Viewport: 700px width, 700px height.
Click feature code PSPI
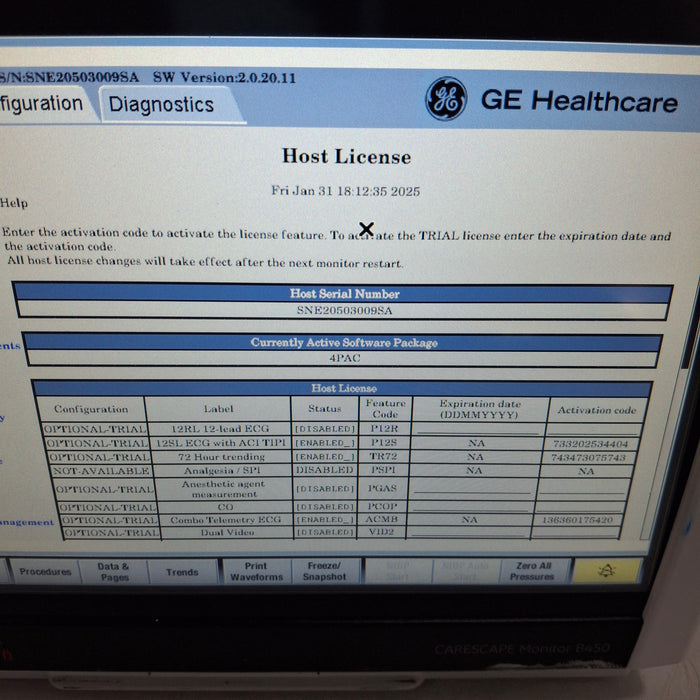[382, 470]
